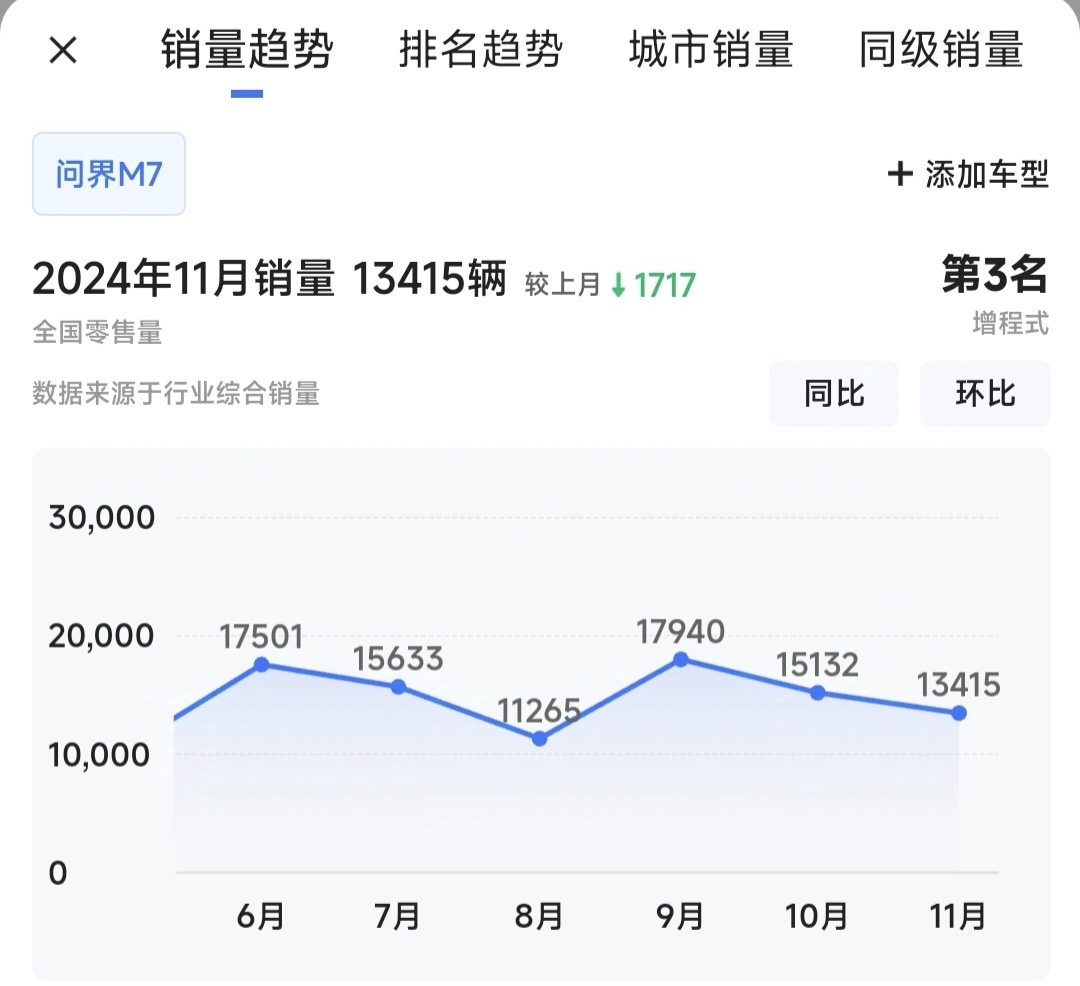Open the 同级销量 tab
The image size is (1080, 986).
(x=941, y=50)
